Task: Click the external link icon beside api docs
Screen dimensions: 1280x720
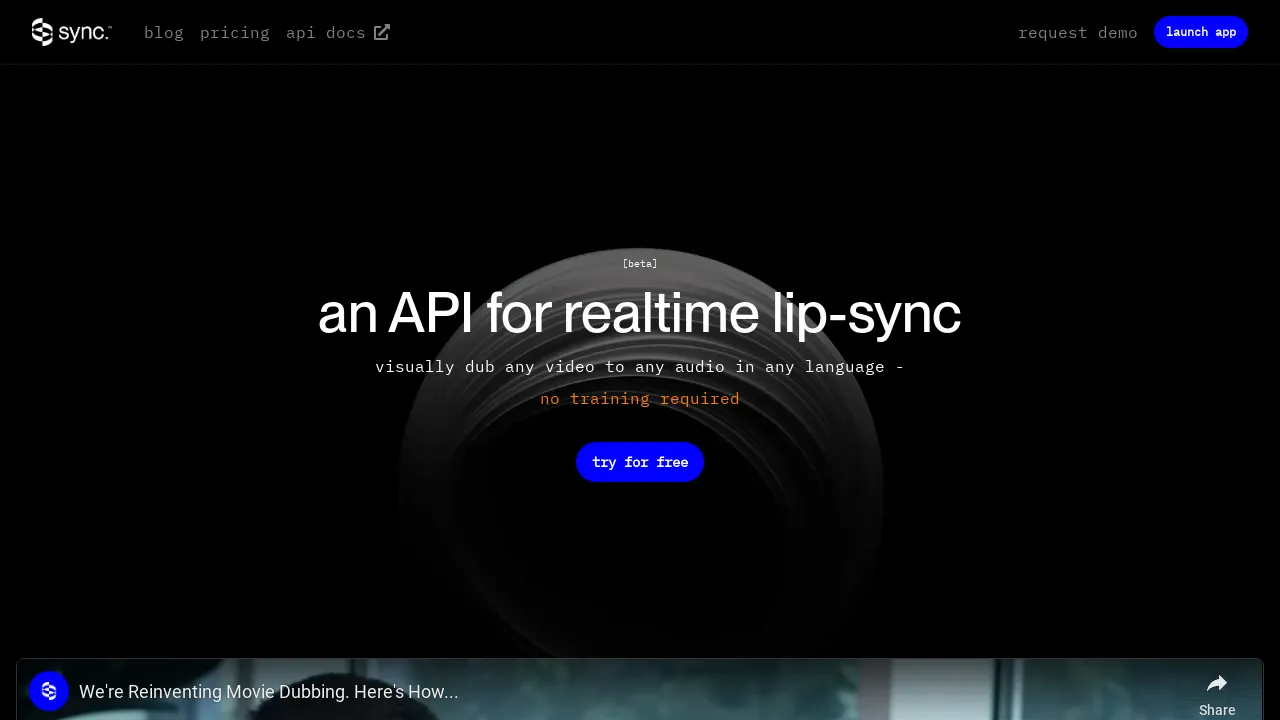Action: point(381,32)
